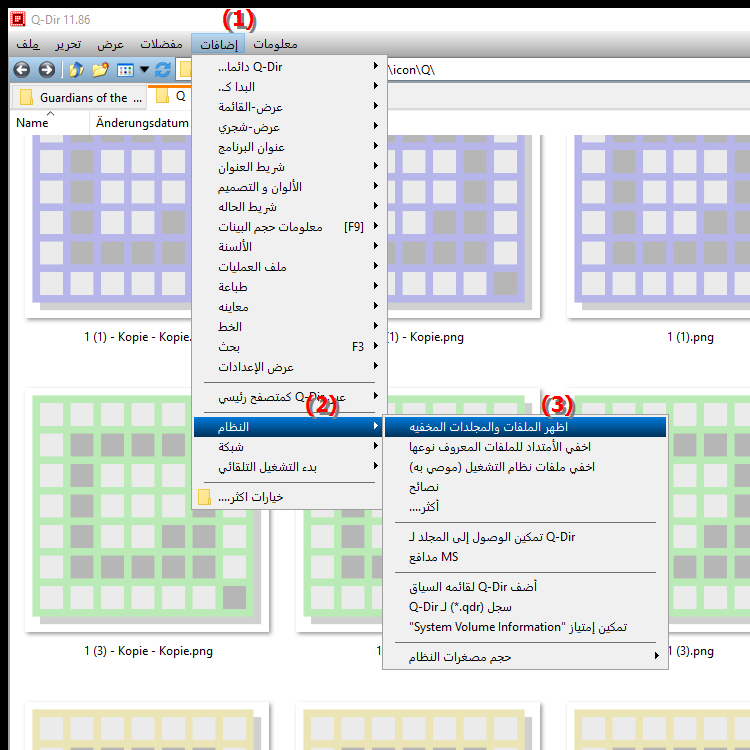Open معلومات حجم البينات F9 submenu

[289, 227]
